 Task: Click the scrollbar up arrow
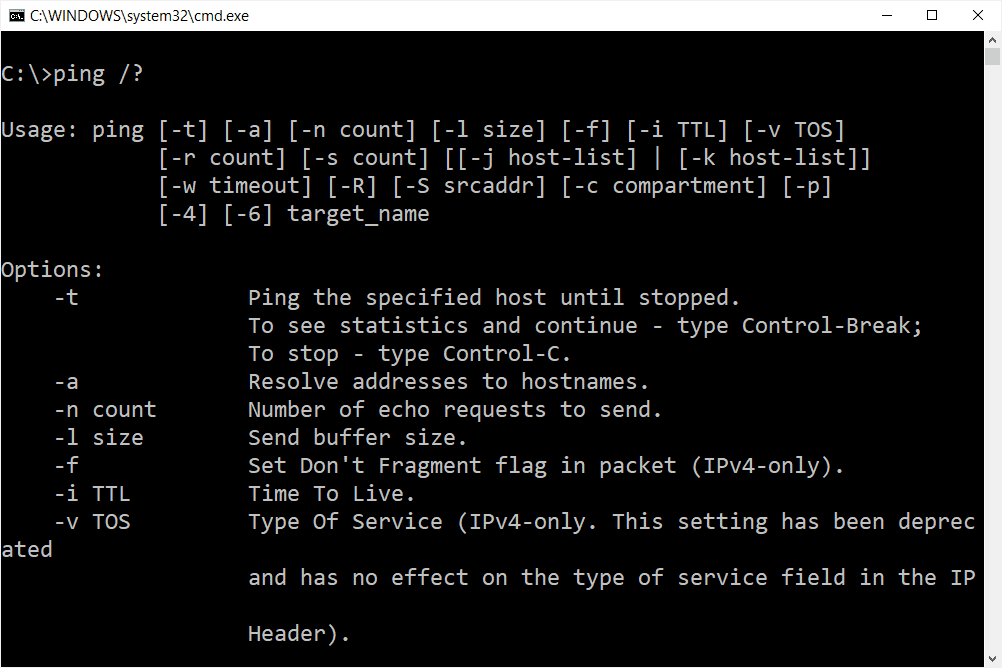(994, 39)
